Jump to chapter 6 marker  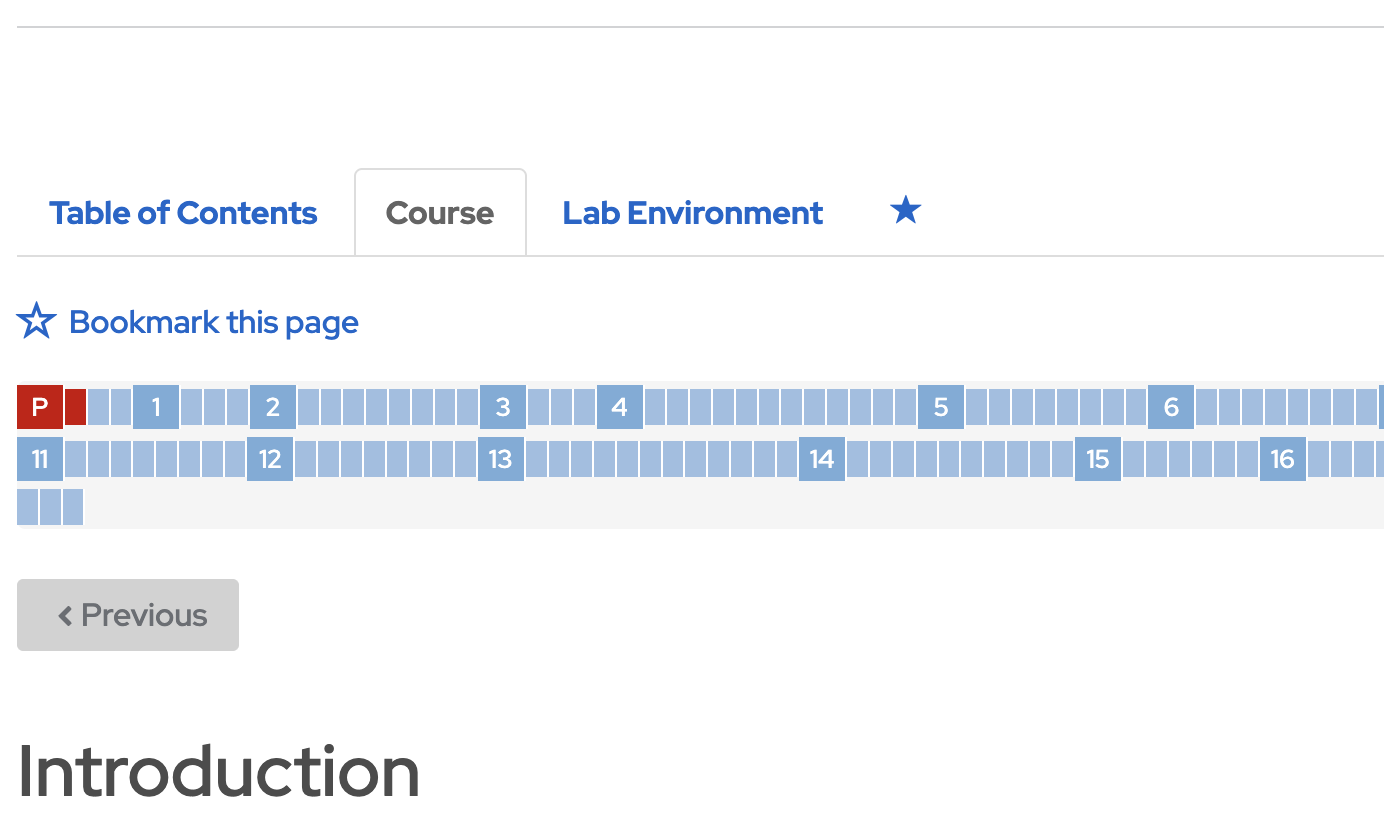[x=1171, y=407]
